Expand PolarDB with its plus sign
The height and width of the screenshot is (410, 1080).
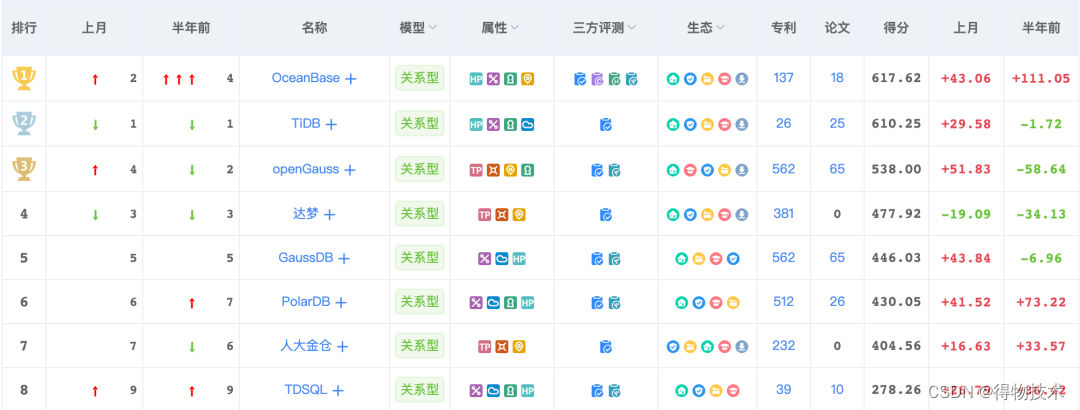(x=340, y=302)
